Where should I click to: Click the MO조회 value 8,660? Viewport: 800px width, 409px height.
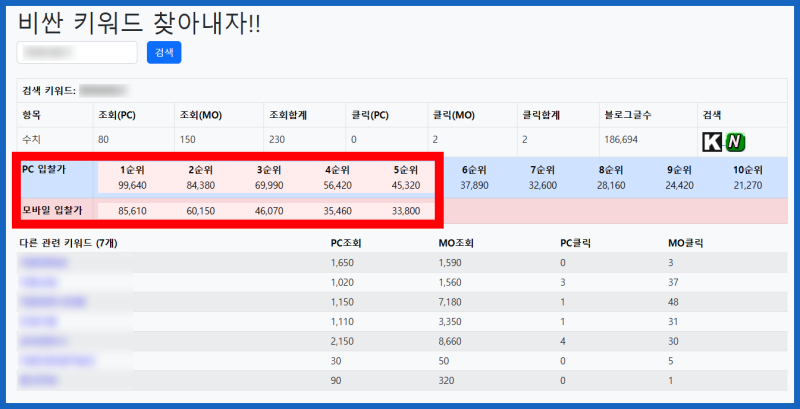[449, 341]
